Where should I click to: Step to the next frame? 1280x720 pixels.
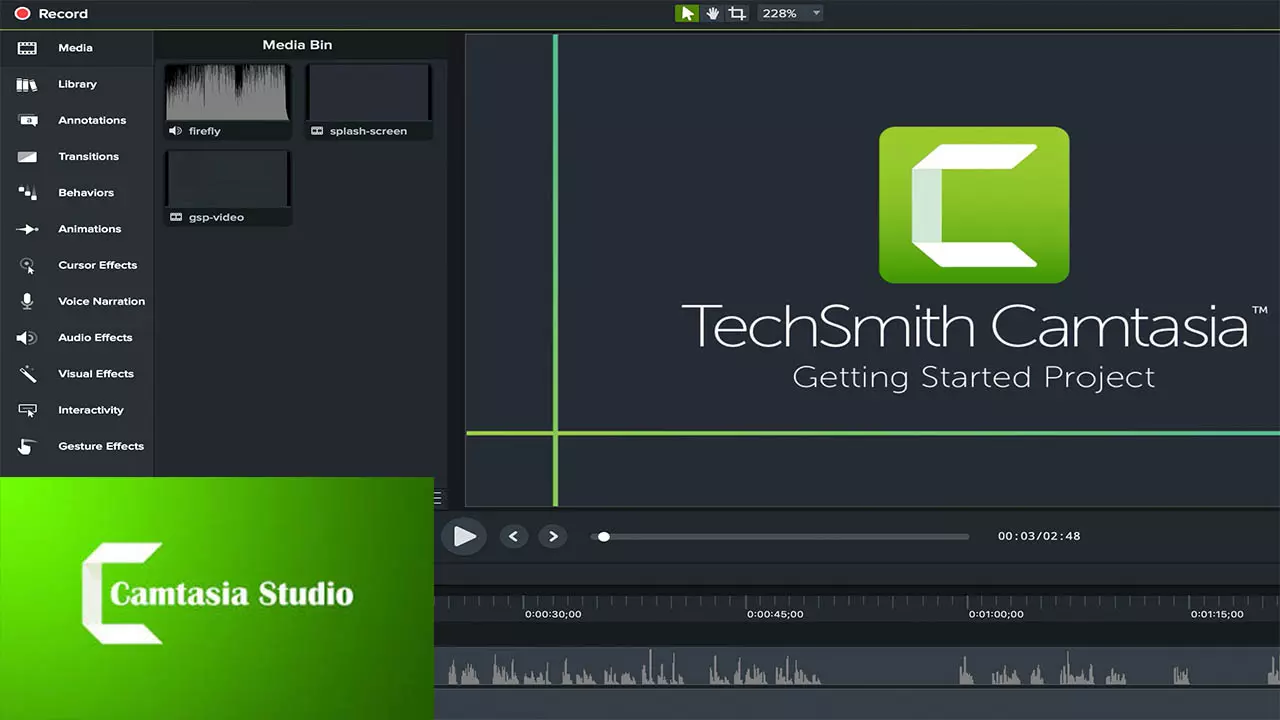tap(553, 536)
